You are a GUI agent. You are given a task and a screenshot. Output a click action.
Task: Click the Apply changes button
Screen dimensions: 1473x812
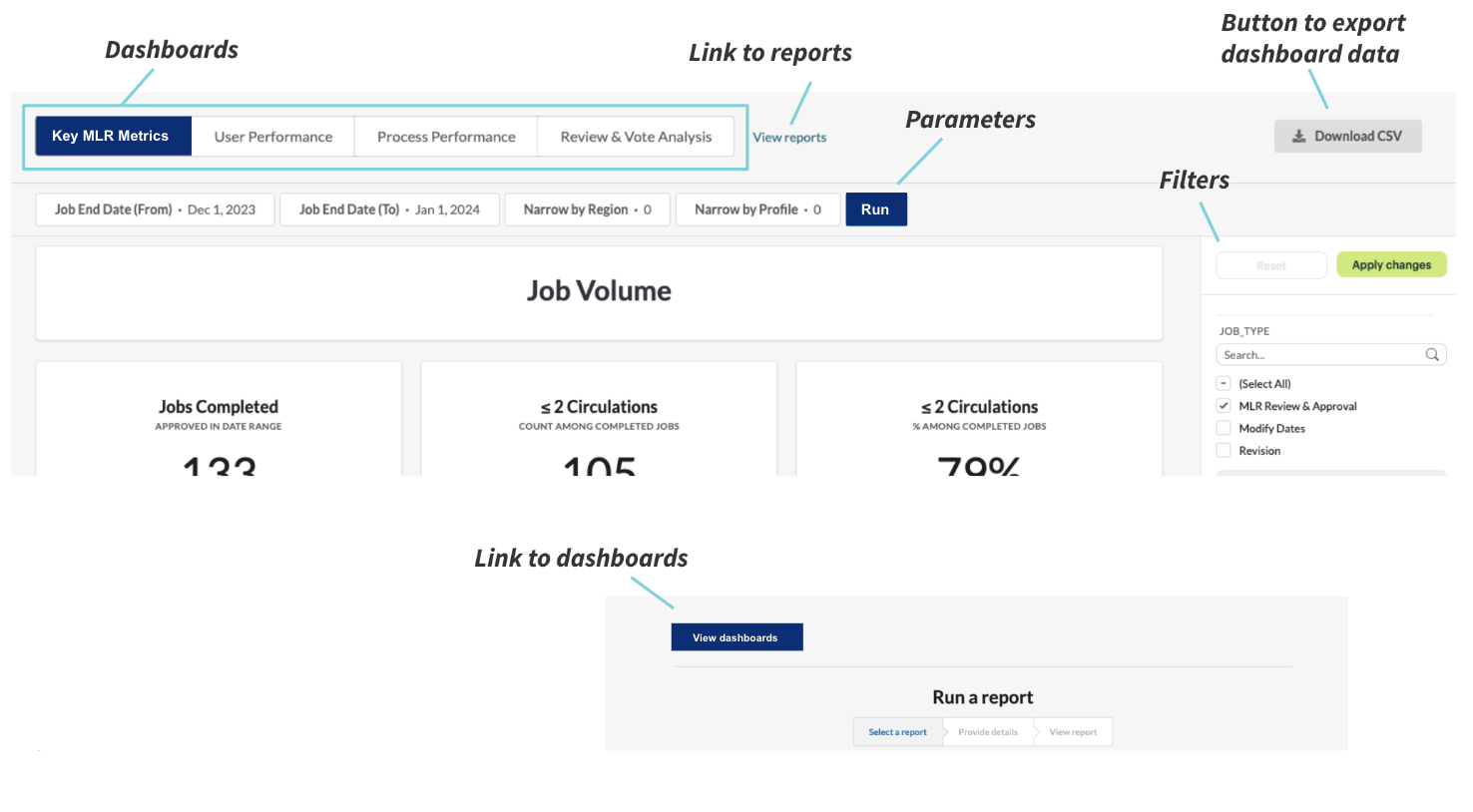point(1391,265)
